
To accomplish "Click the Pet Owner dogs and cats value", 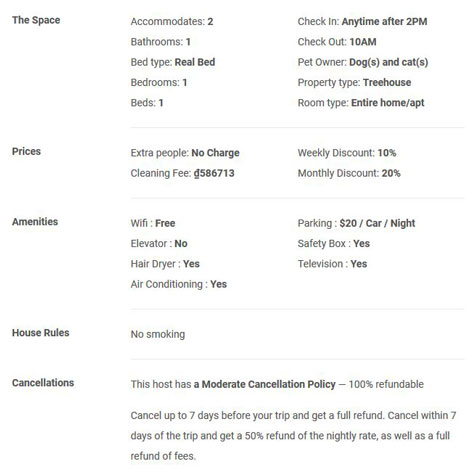I will (389, 62).
